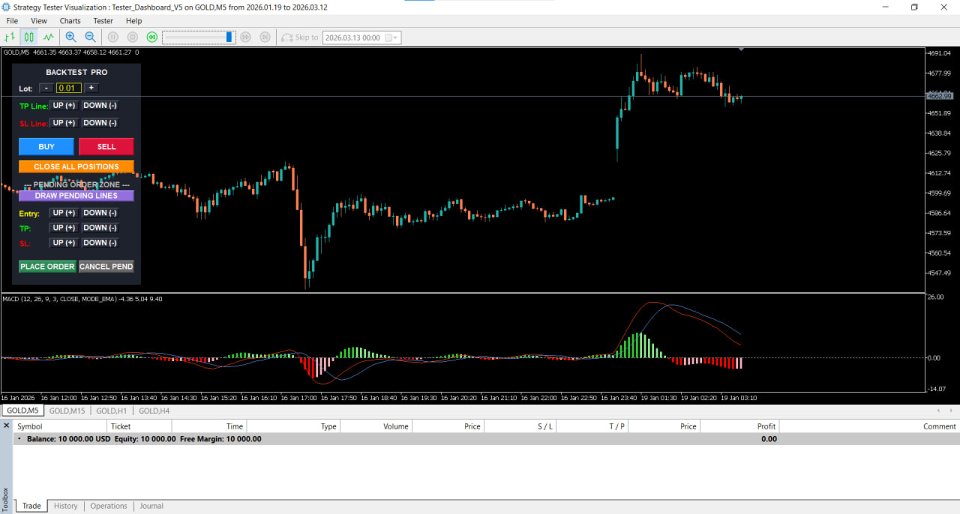Click the Ticket column header
Screen dimensions: 960x514
pos(139,426)
